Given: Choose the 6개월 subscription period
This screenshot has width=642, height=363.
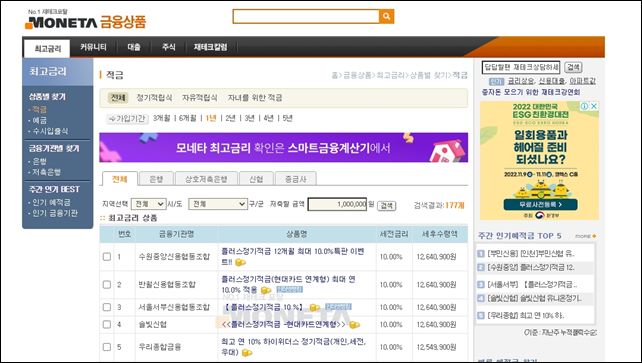Looking at the screenshot, I should click(188, 118).
